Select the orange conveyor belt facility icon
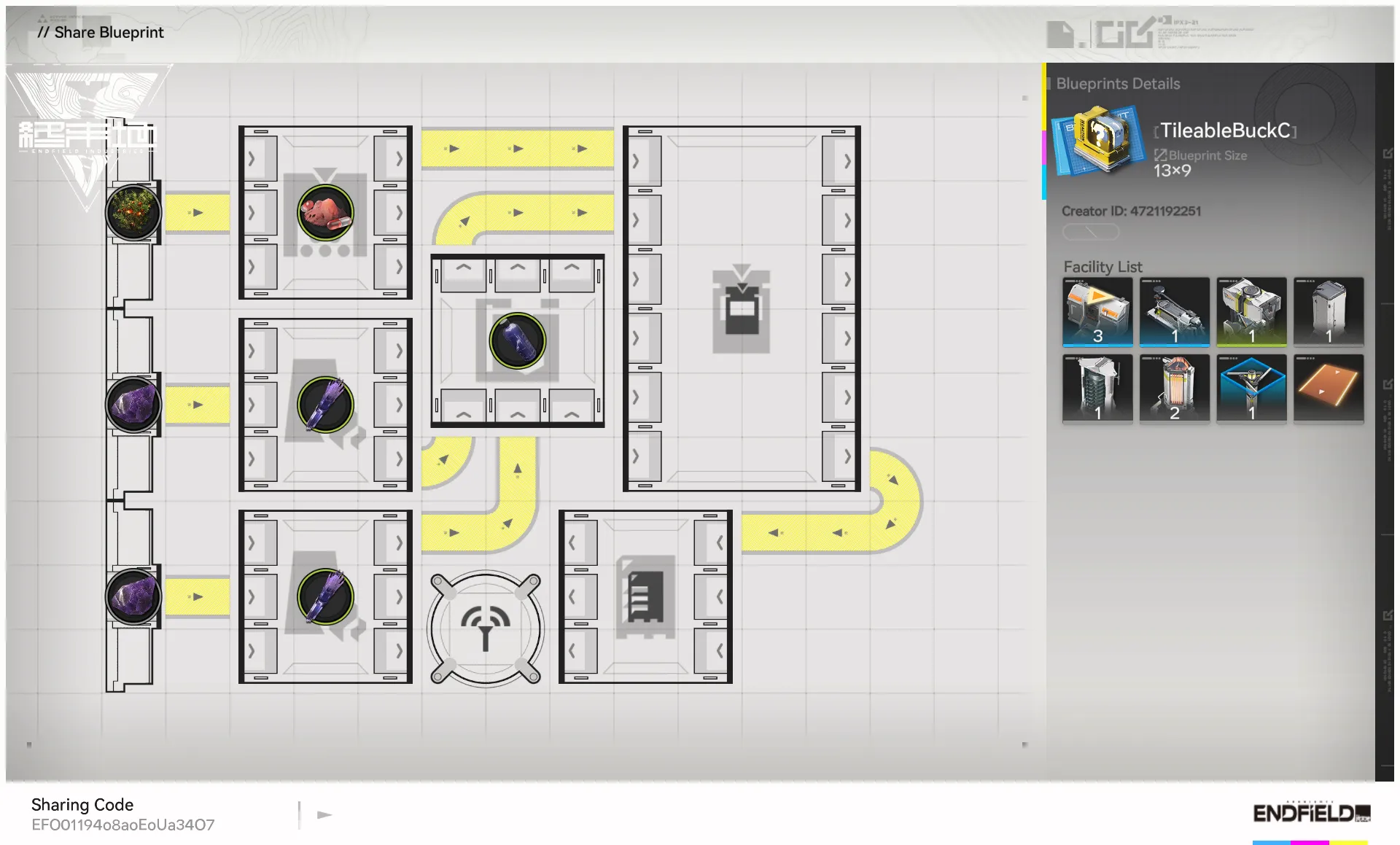The image size is (1400, 845). 1328,387
